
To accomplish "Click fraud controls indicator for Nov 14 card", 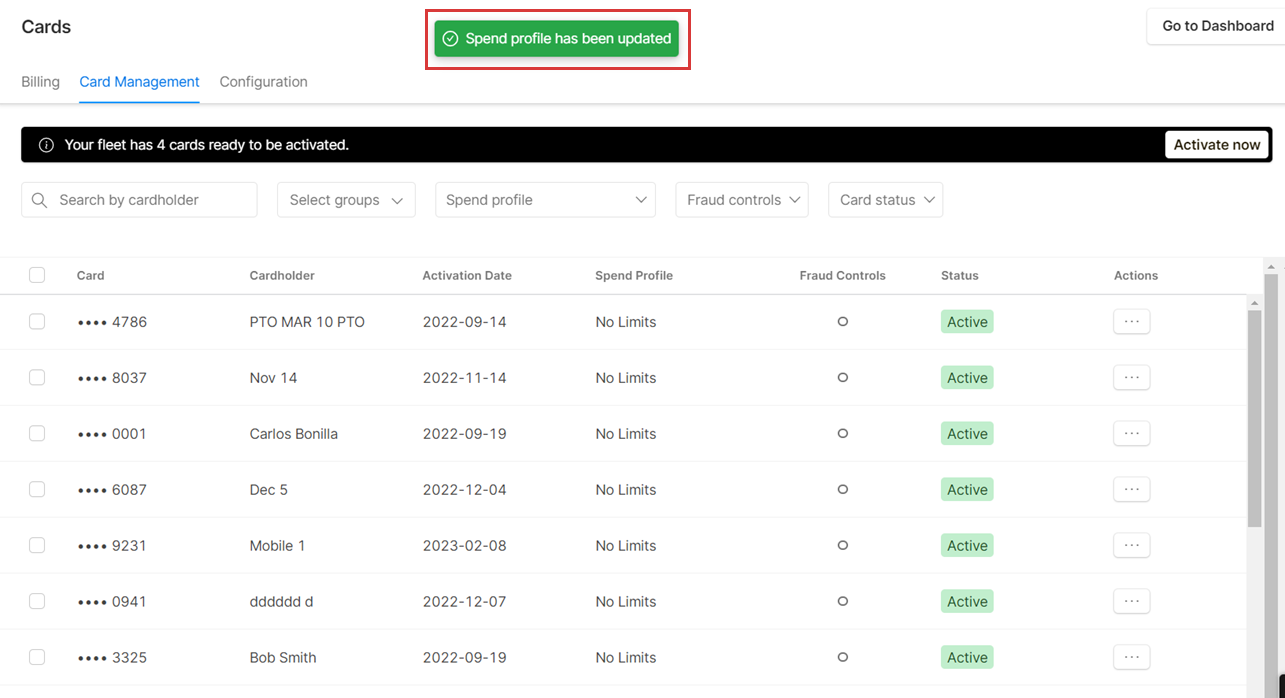I will [x=843, y=378].
